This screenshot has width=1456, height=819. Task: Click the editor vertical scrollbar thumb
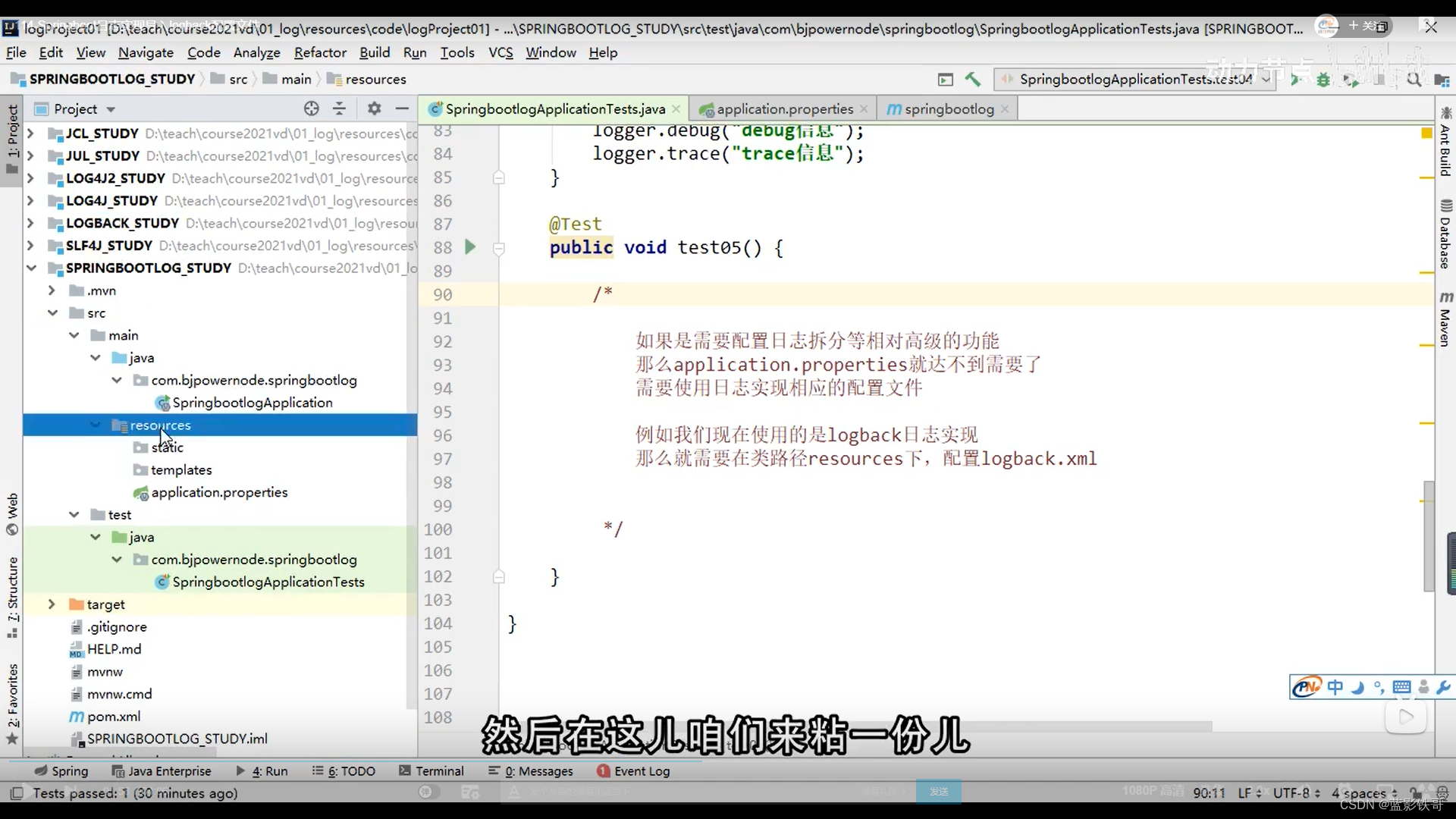pyautogui.click(x=1429, y=536)
